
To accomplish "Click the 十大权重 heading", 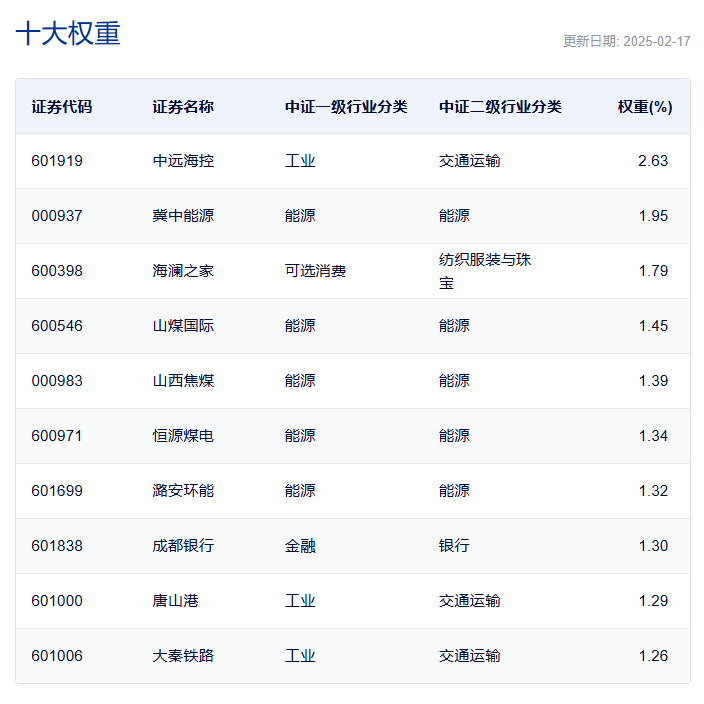I will pos(68,33).
